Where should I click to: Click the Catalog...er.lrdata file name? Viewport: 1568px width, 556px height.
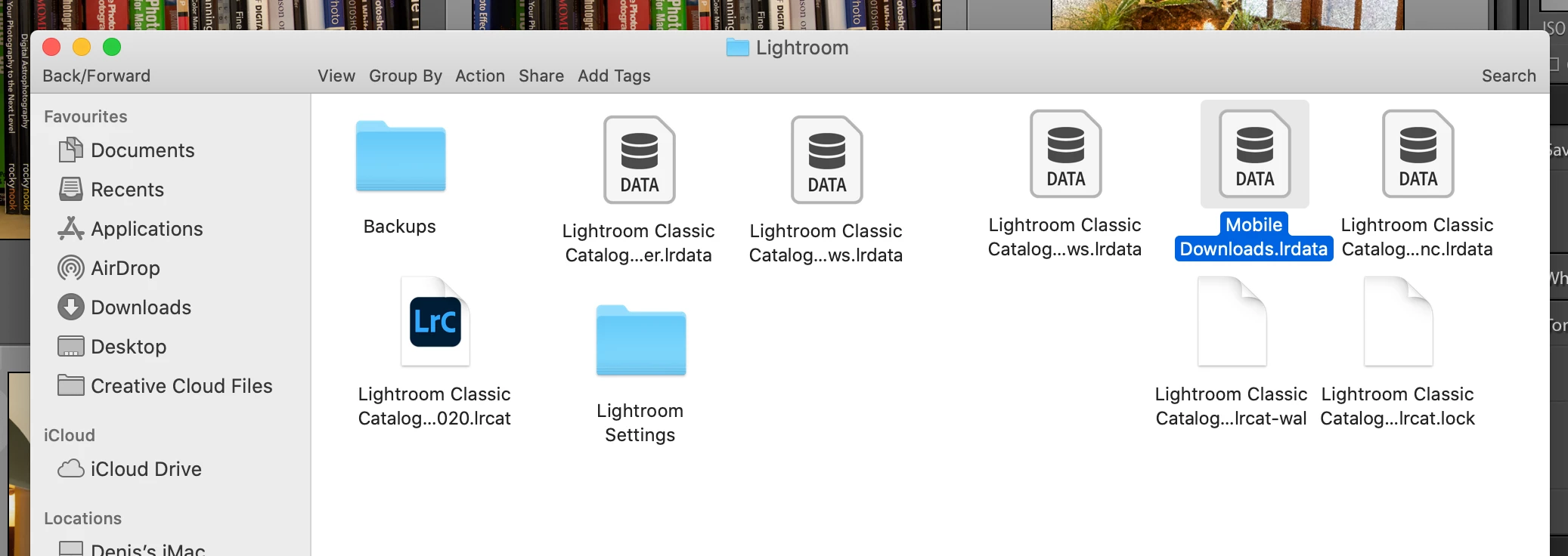[639, 243]
